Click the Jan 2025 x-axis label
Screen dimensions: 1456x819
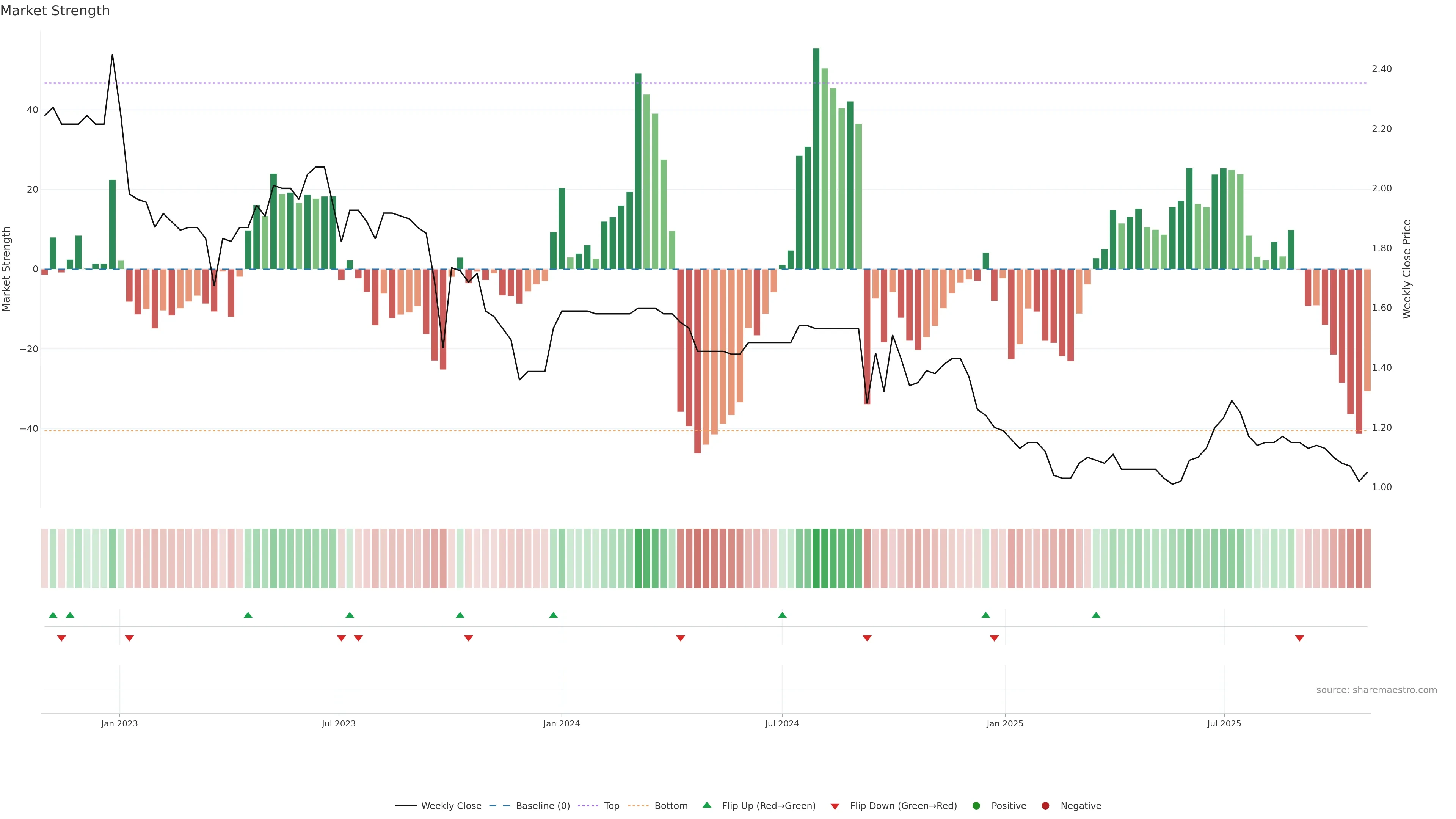coord(1004,723)
